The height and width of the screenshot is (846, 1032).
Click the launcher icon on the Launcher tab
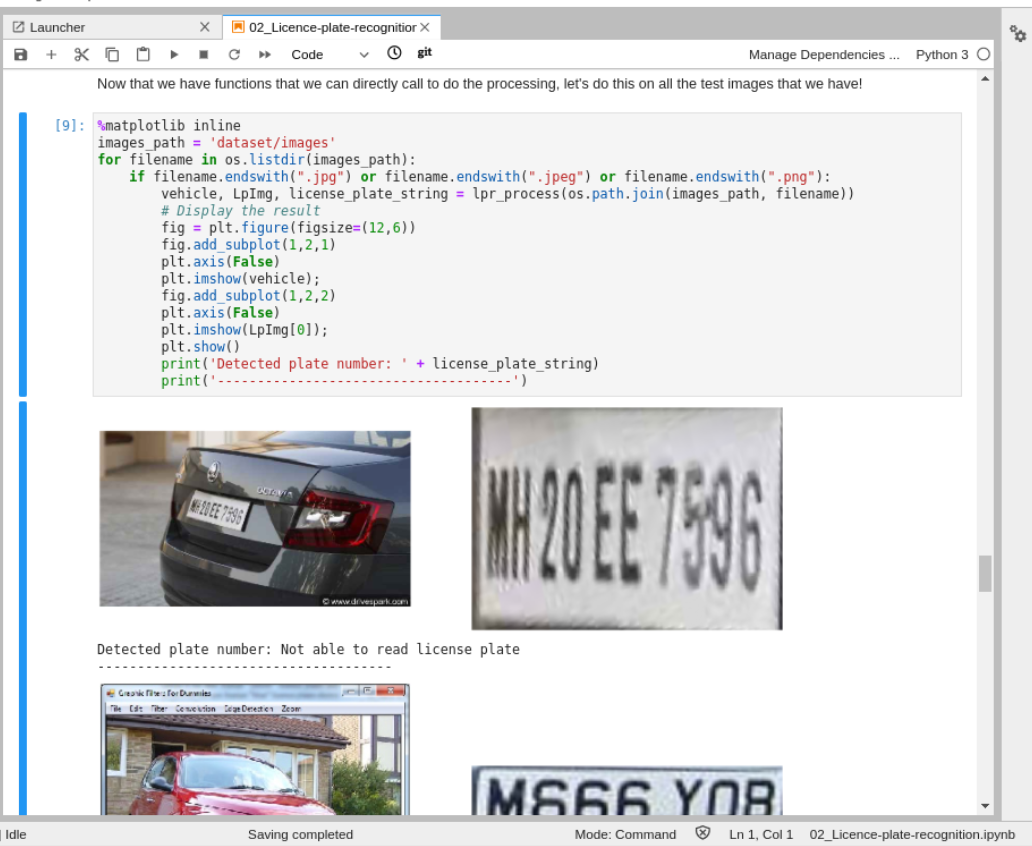(18, 27)
